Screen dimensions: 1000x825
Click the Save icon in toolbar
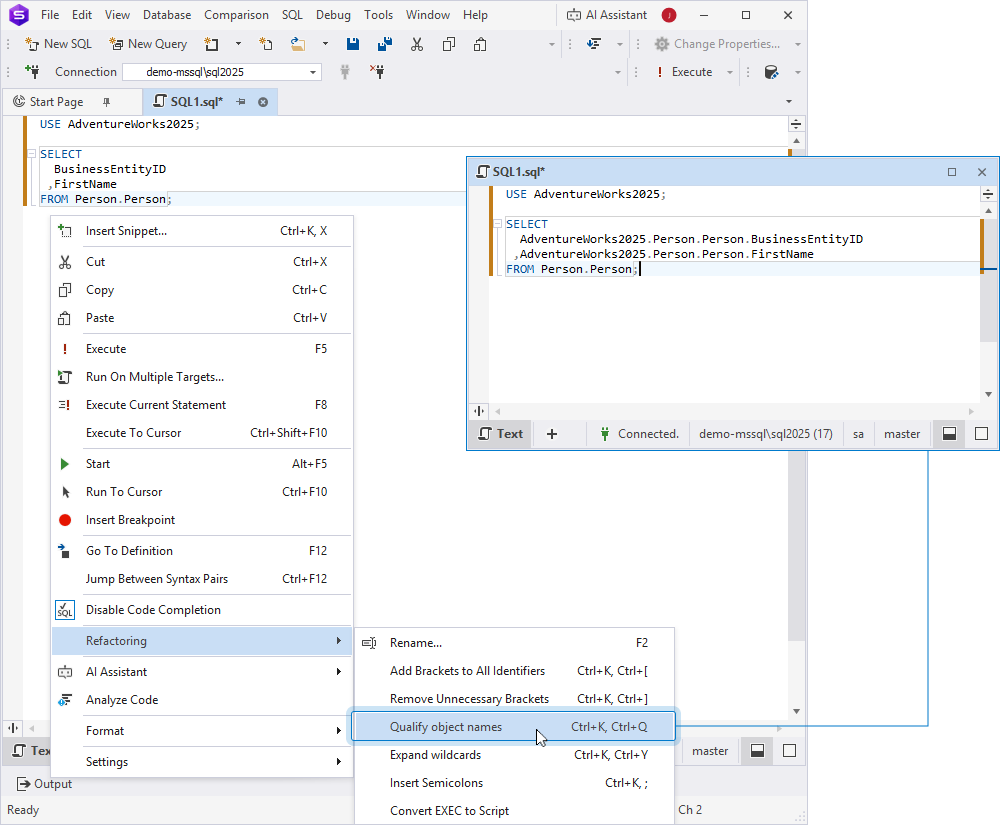353,44
